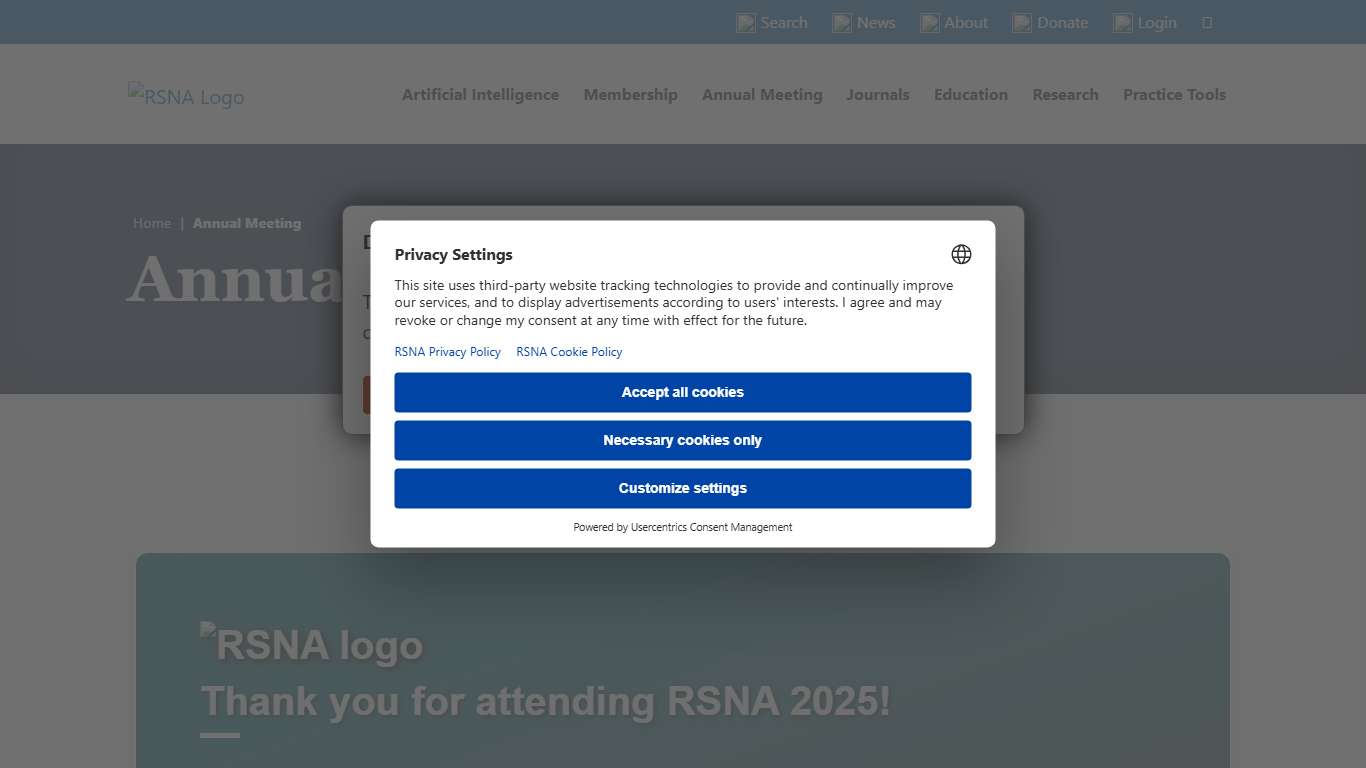
Task: Open Customize settings
Action: tap(682, 488)
